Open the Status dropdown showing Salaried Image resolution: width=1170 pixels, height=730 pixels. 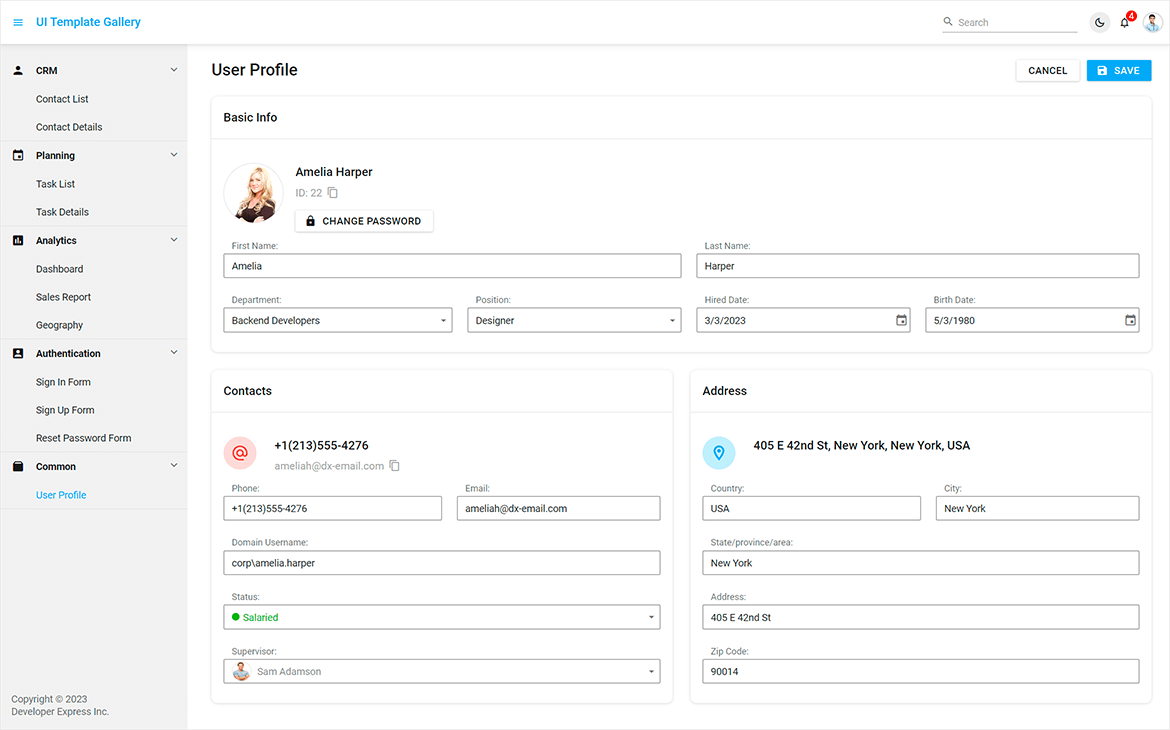(x=651, y=618)
